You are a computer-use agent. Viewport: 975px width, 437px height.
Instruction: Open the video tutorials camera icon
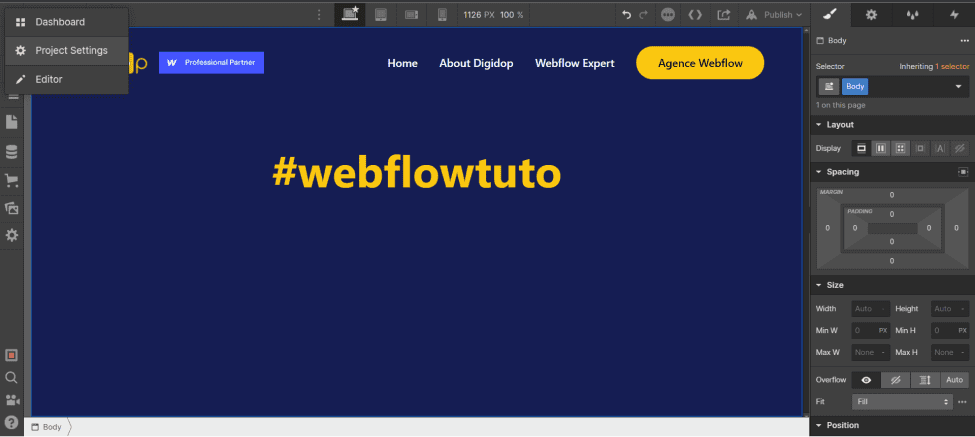(11, 399)
